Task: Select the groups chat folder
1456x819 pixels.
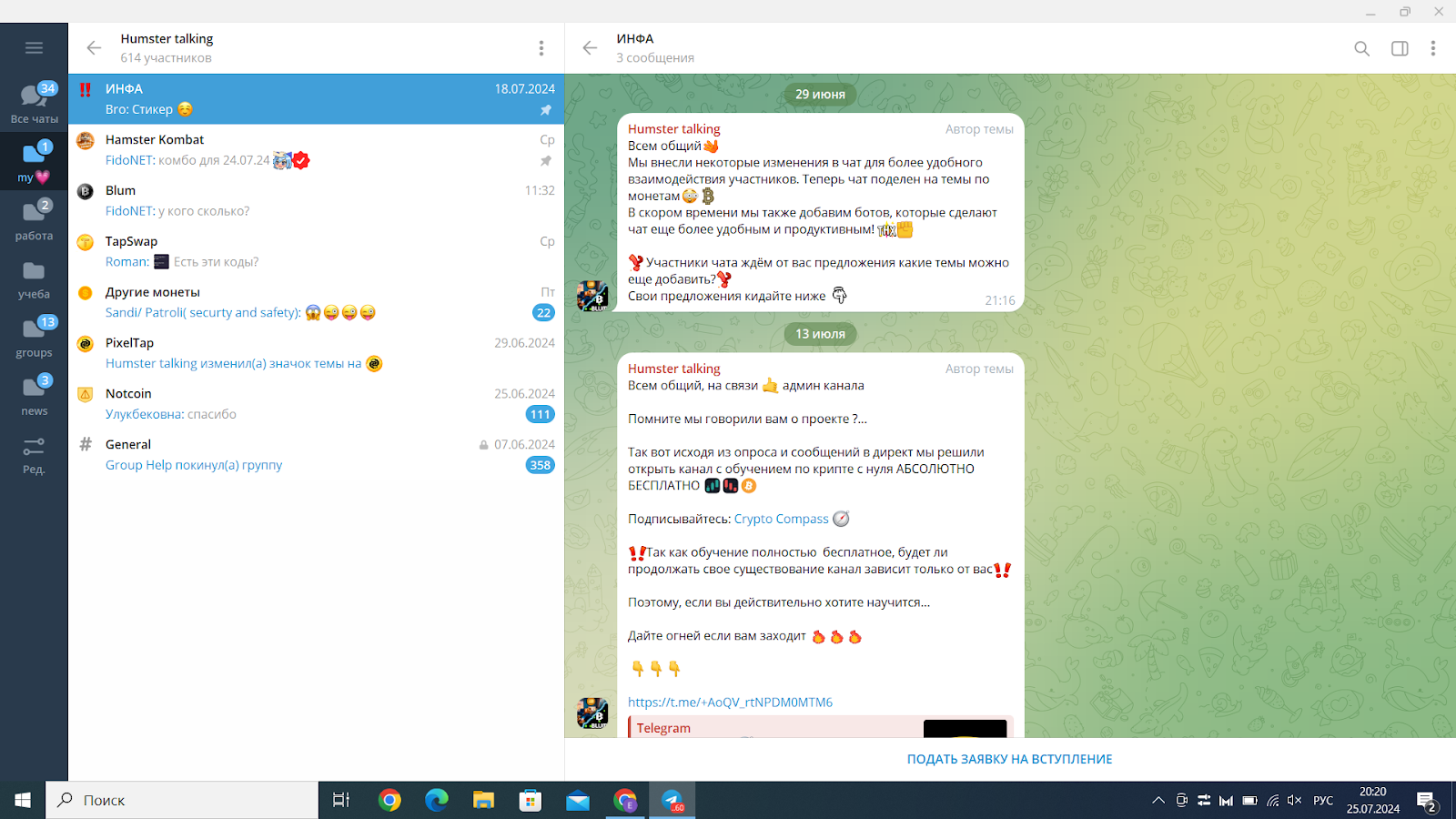Action: point(34,338)
